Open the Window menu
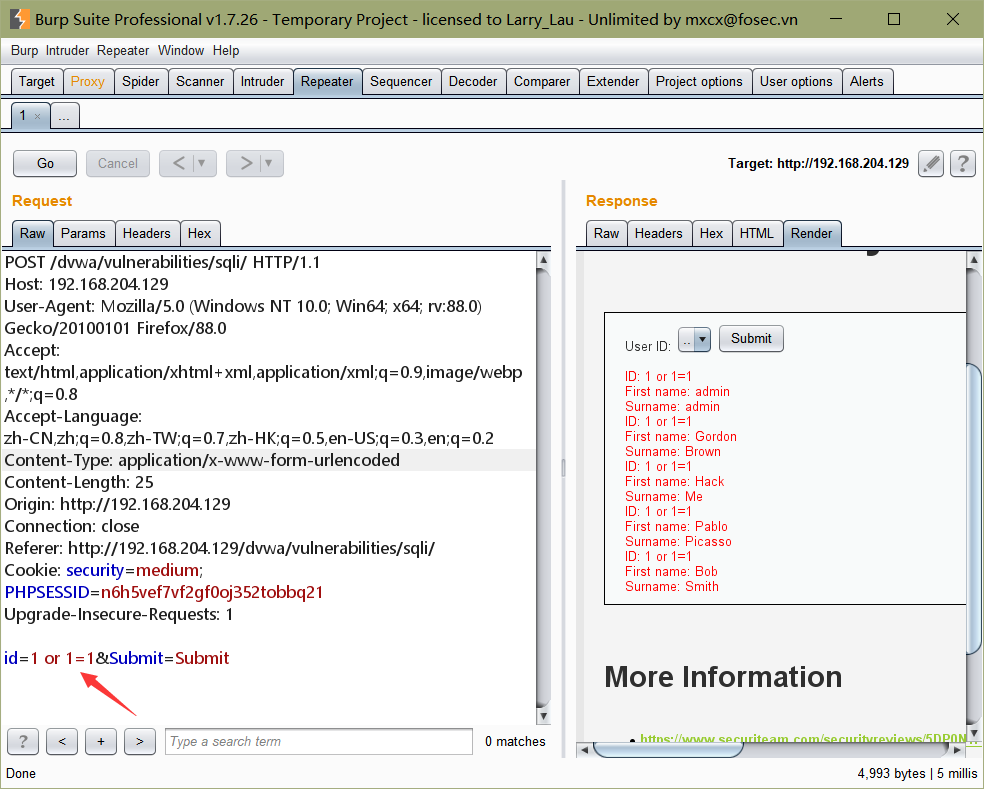984x789 pixels. tap(181, 51)
